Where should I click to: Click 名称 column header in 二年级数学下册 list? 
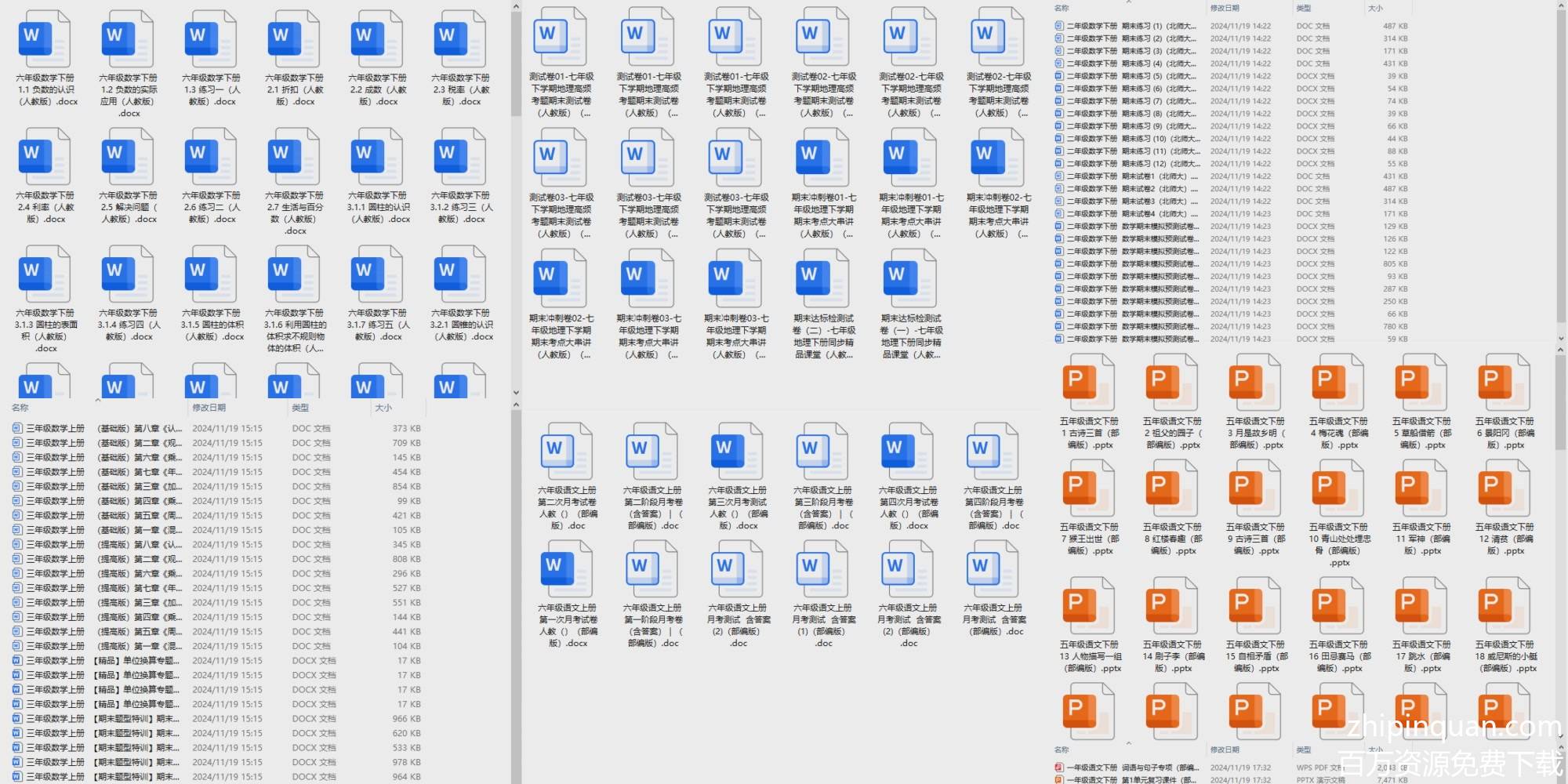click(1062, 8)
